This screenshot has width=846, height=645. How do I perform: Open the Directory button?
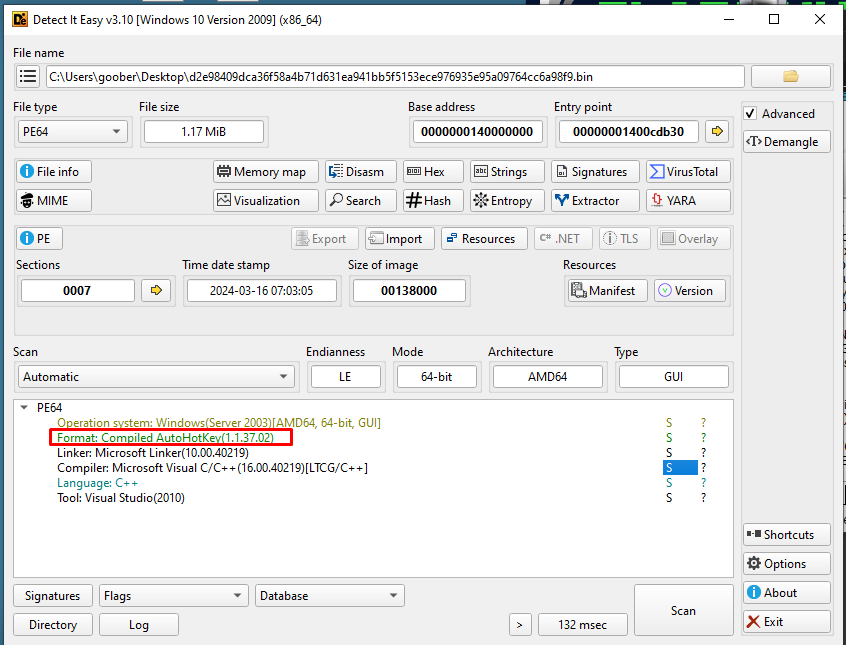tap(52, 624)
